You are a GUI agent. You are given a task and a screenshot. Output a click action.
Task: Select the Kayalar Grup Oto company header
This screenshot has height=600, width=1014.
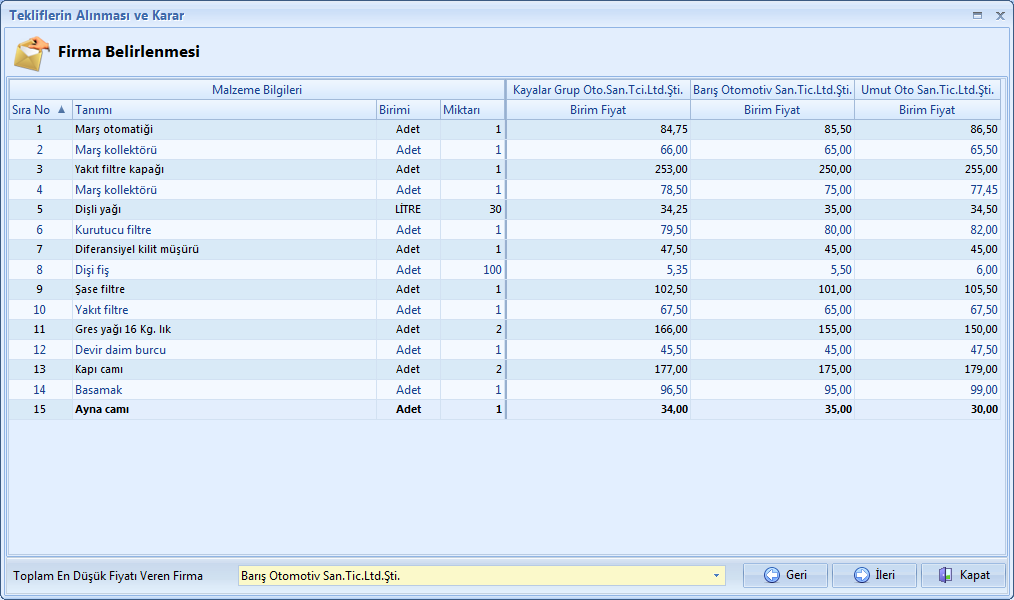click(x=598, y=90)
